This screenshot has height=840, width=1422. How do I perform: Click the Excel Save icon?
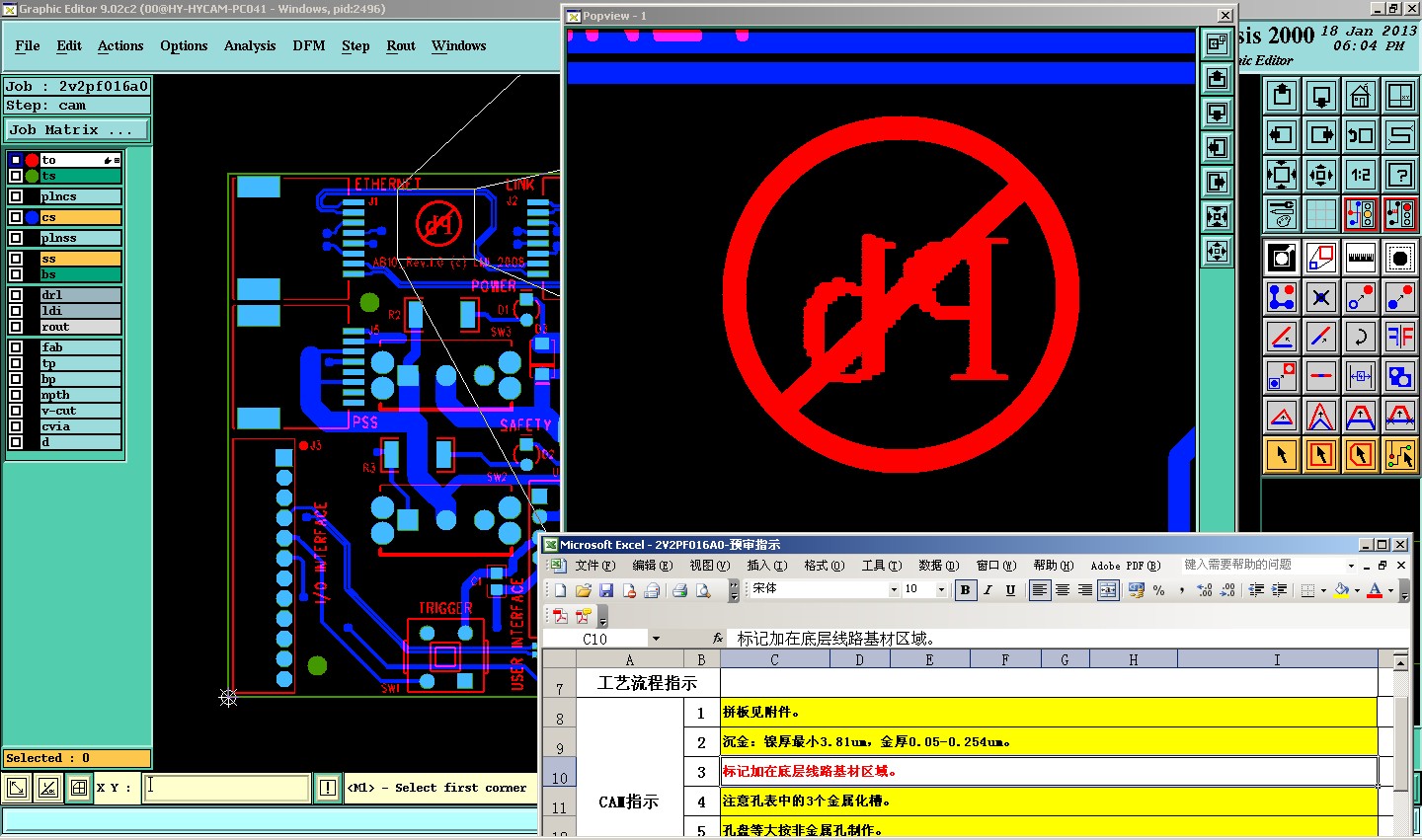[606, 590]
